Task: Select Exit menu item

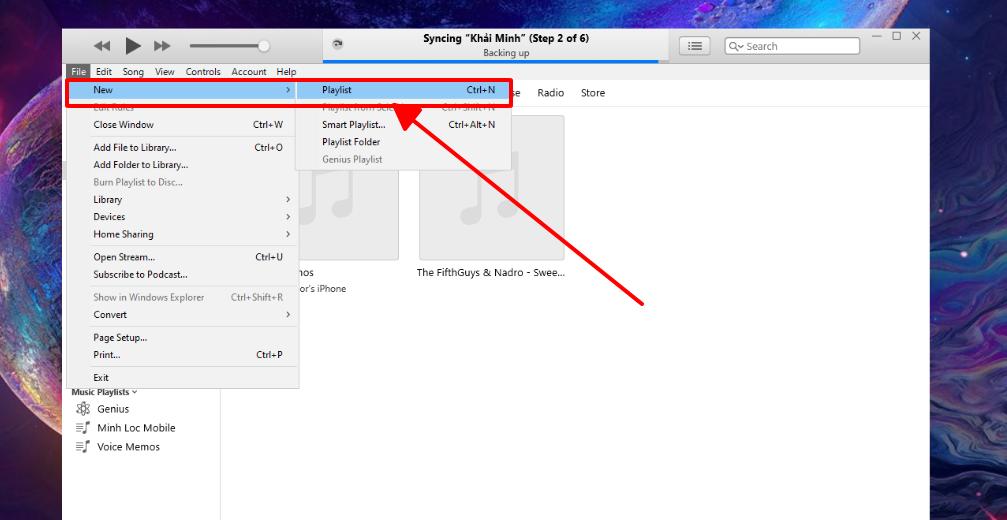Action: 182,377
